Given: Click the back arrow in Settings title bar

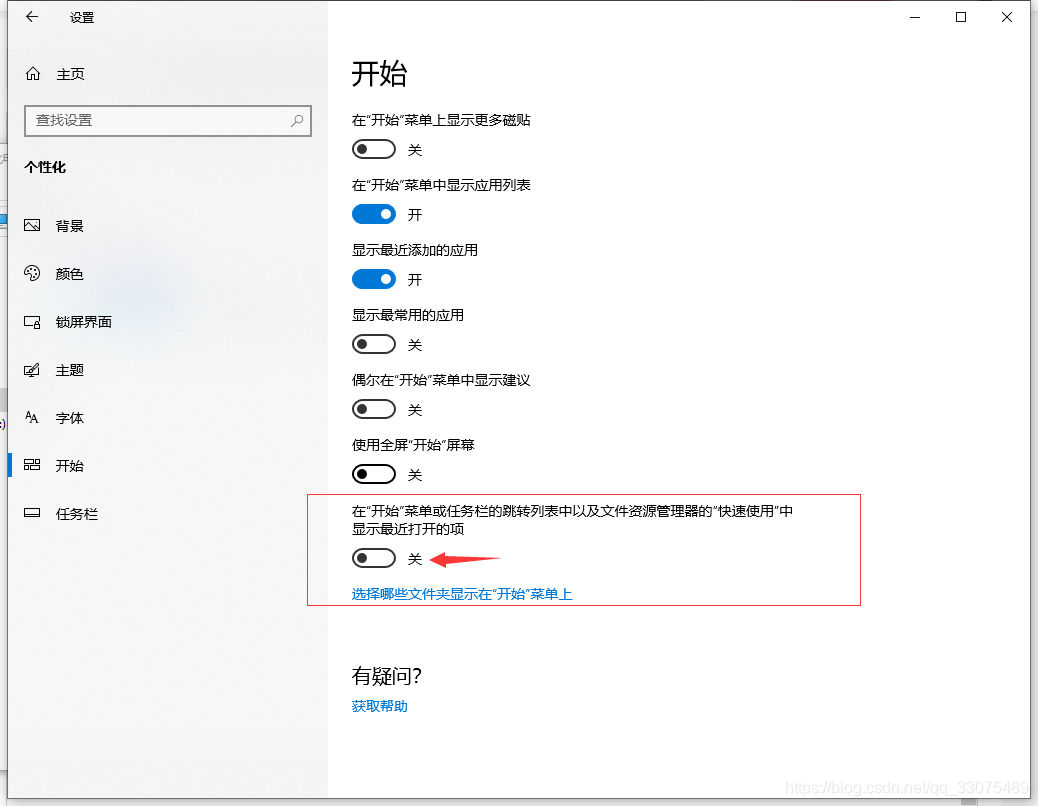Looking at the screenshot, I should 32,17.
